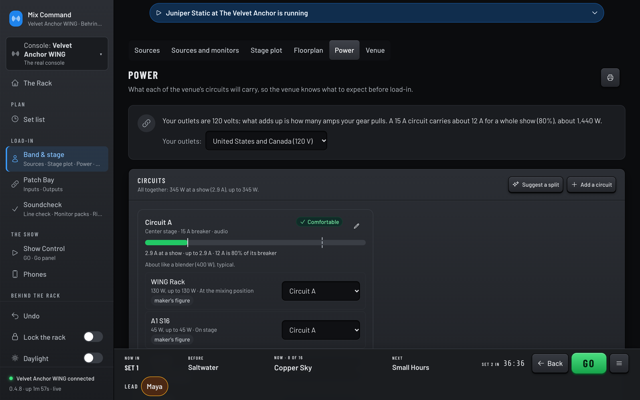Open the WING Rack circuit dropdown

pos(321,291)
